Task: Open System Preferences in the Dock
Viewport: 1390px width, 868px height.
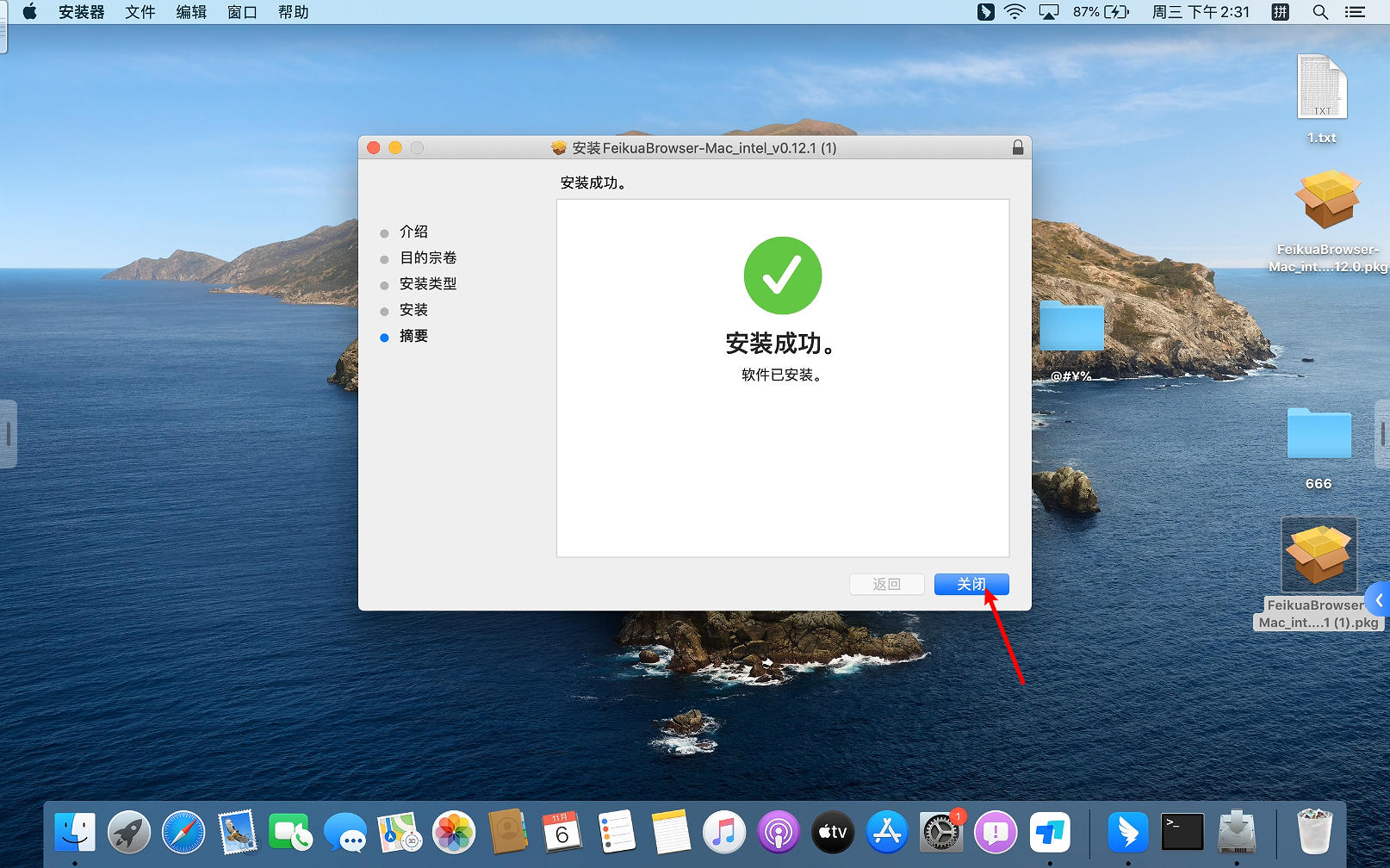Action: (x=940, y=833)
